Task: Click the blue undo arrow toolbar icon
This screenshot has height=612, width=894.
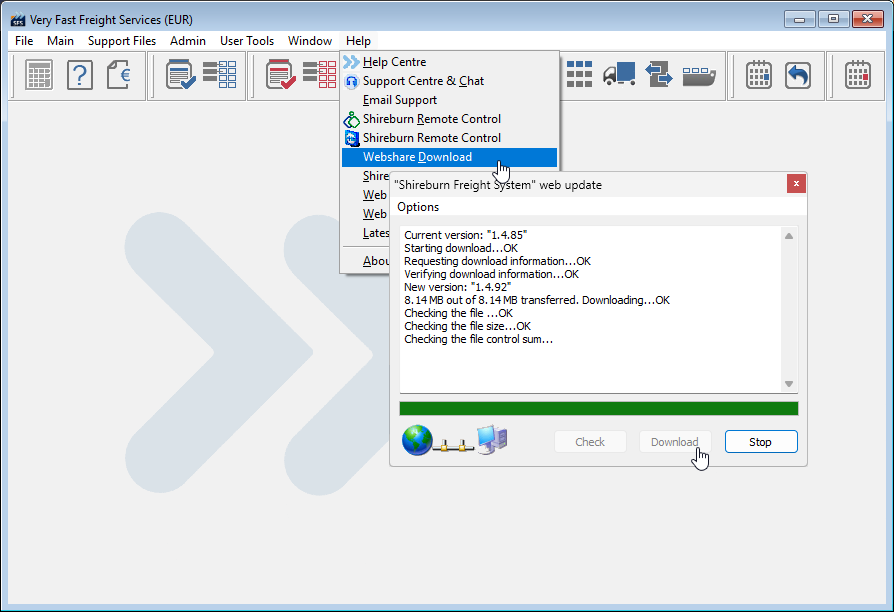Action: point(798,75)
